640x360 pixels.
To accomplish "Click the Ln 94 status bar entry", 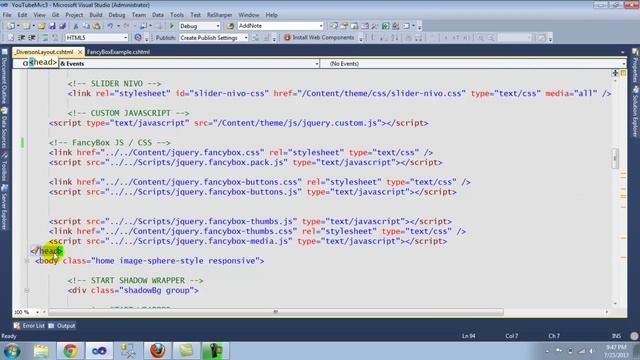I will tap(469, 336).
